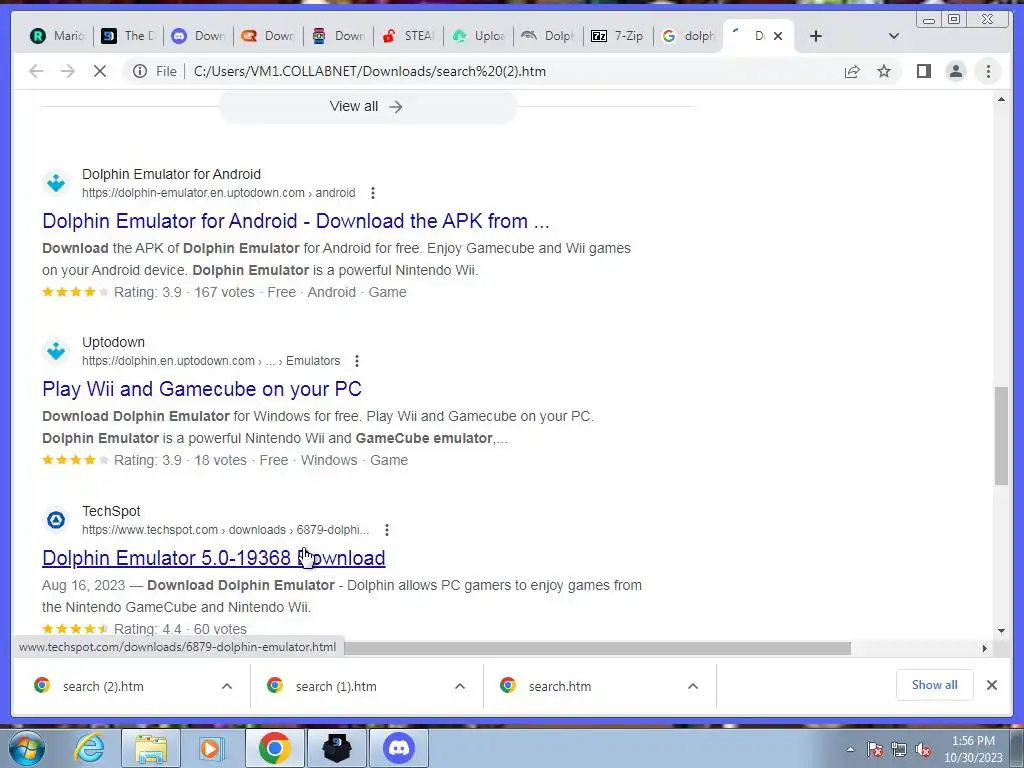Click the vertical scrollbar thumb

[1001, 436]
